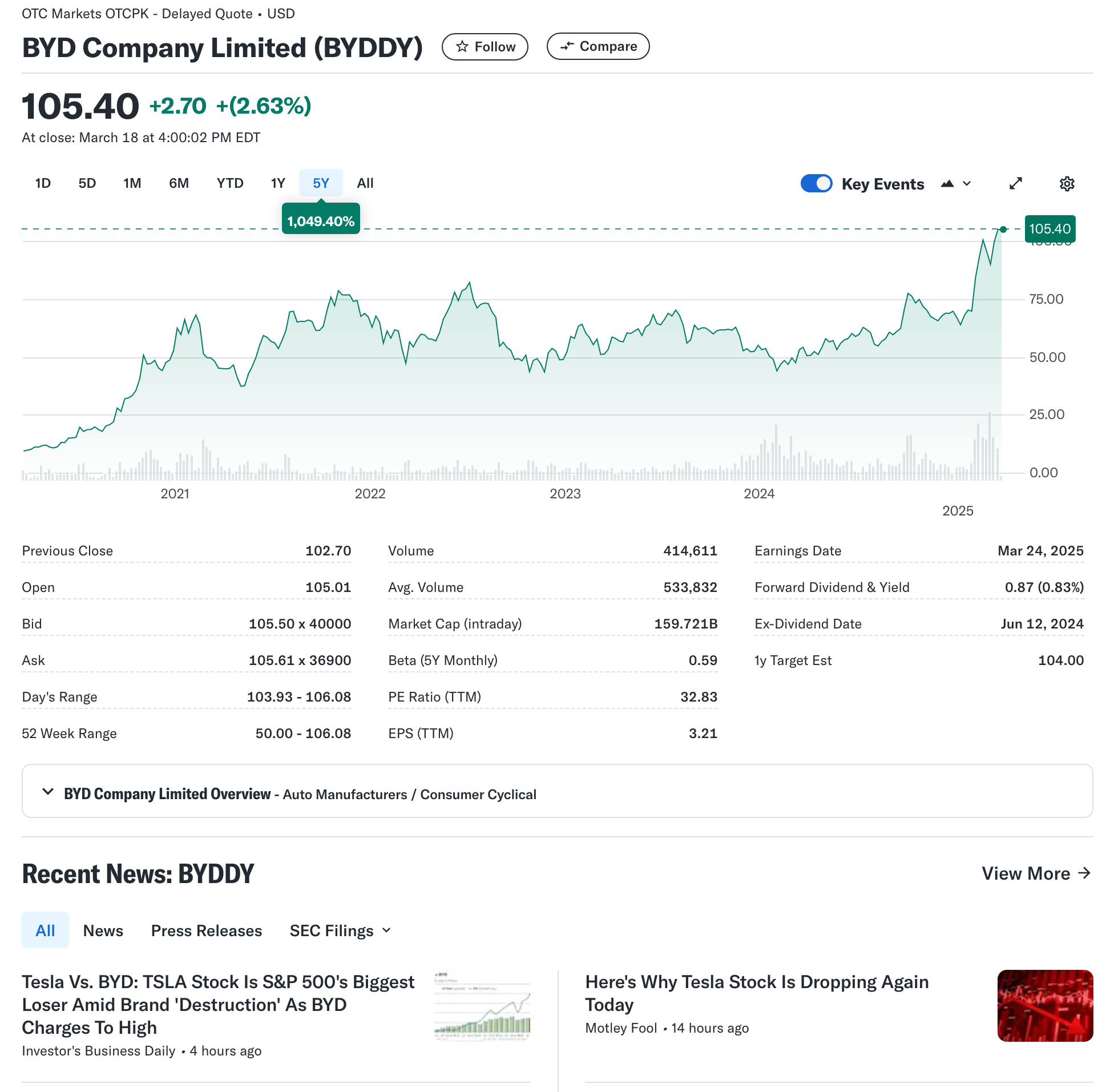
Task: Select the 5Y chart range
Action: pos(321,183)
